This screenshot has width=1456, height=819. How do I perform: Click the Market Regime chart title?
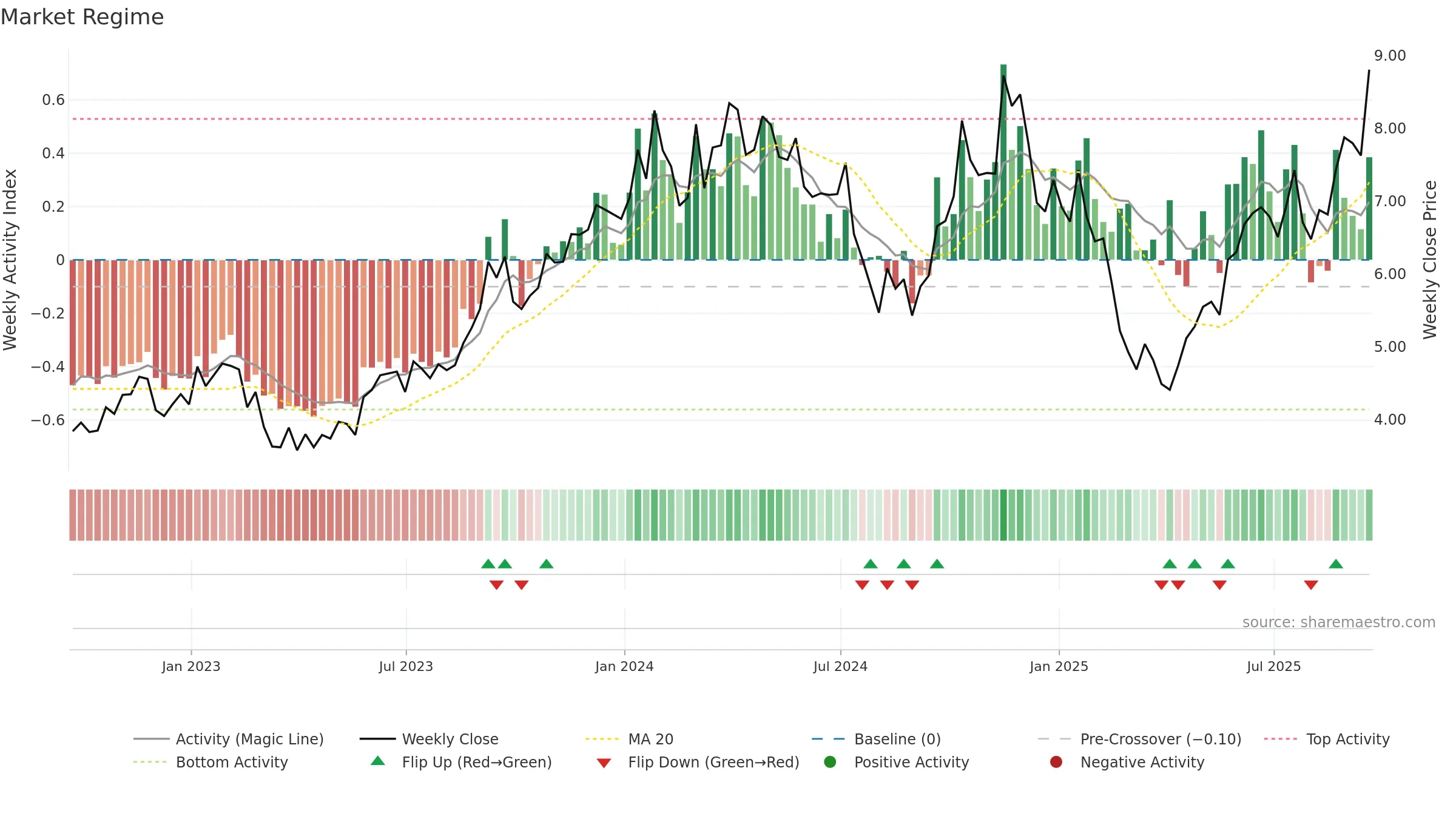82,17
